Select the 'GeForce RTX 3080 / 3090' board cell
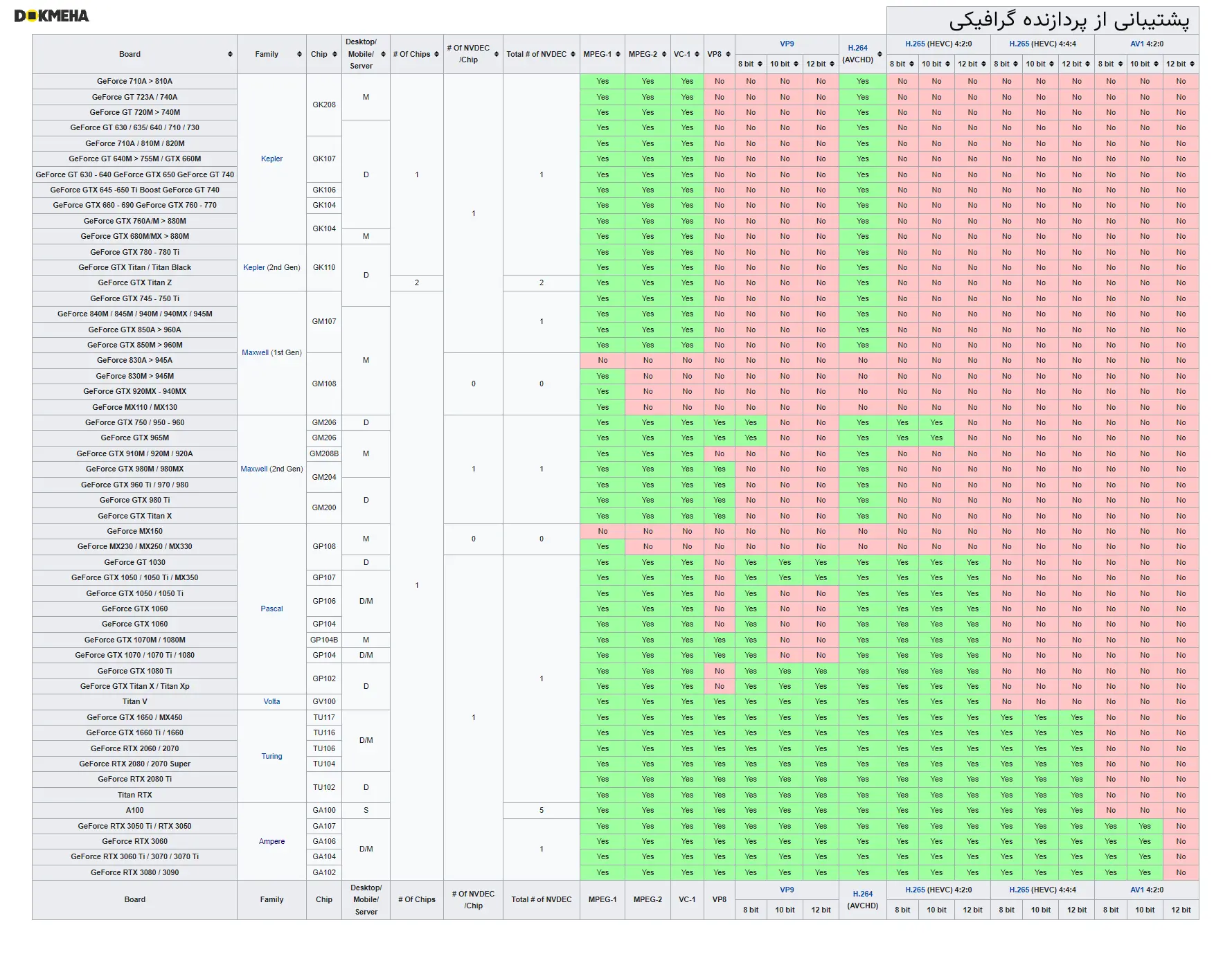The height and width of the screenshot is (954, 1232). [134, 872]
